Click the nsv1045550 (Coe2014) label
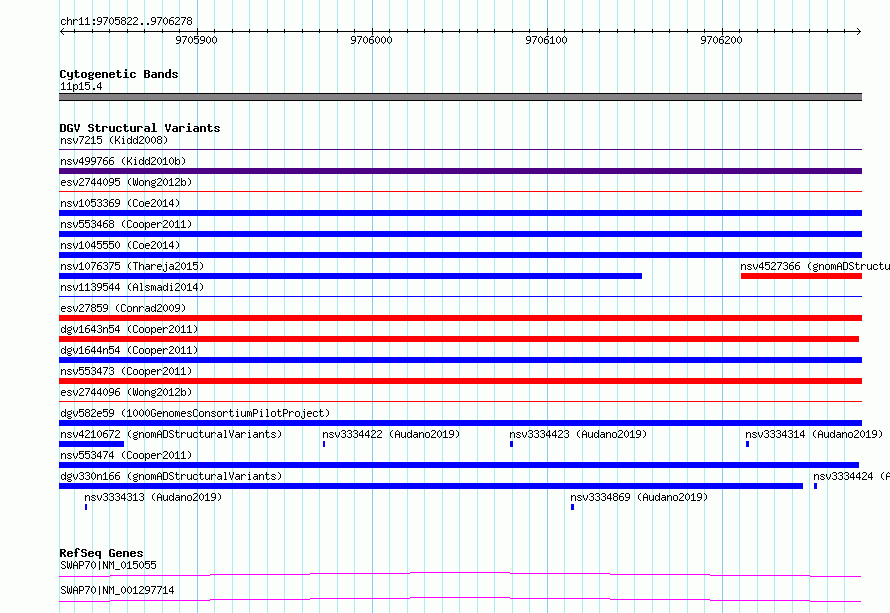The image size is (890, 613). coord(120,245)
